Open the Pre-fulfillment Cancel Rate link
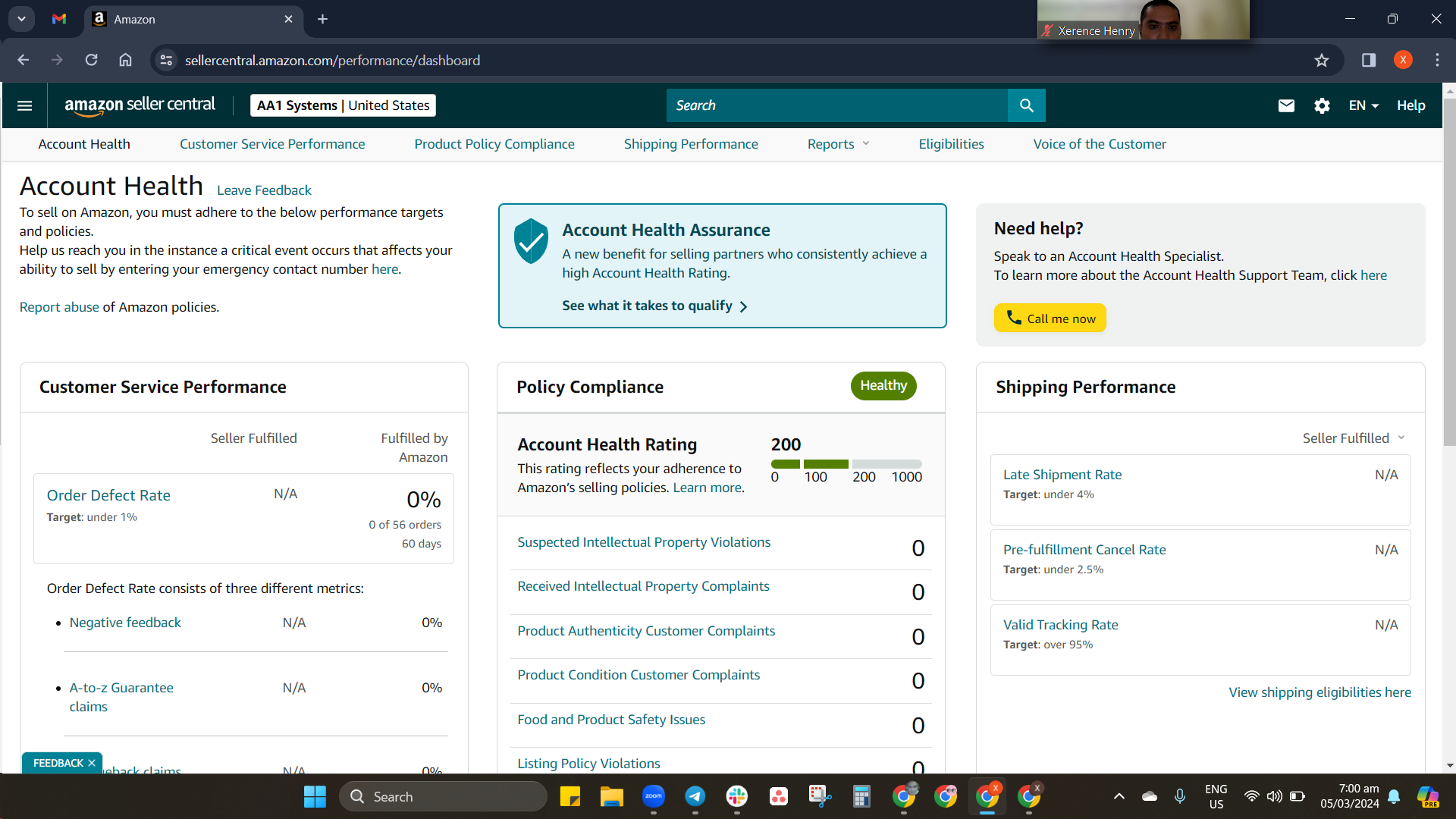This screenshot has height=819, width=1456. (x=1084, y=550)
